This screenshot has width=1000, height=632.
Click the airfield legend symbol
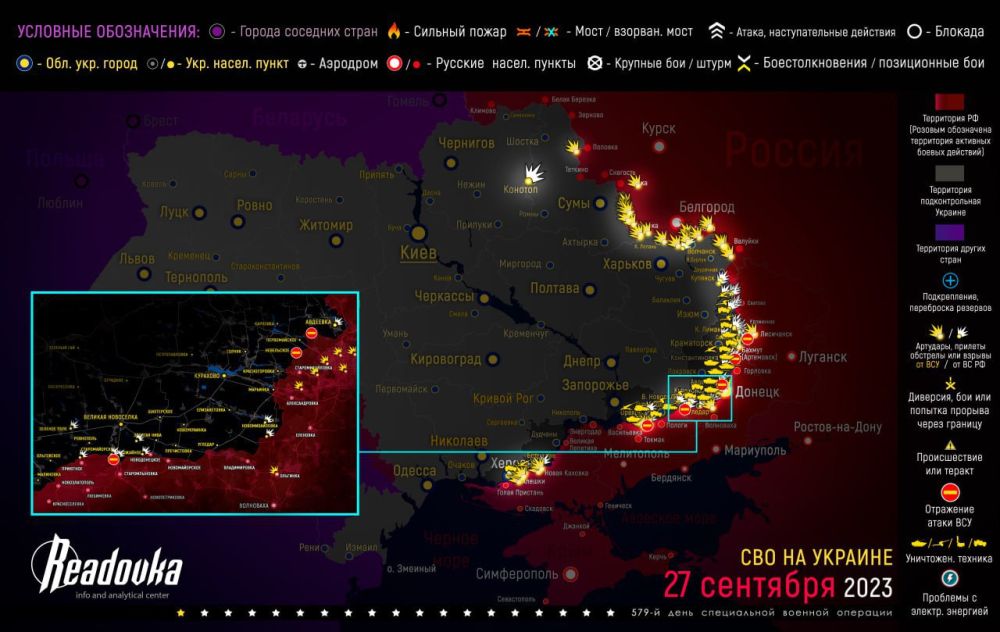pos(301,65)
